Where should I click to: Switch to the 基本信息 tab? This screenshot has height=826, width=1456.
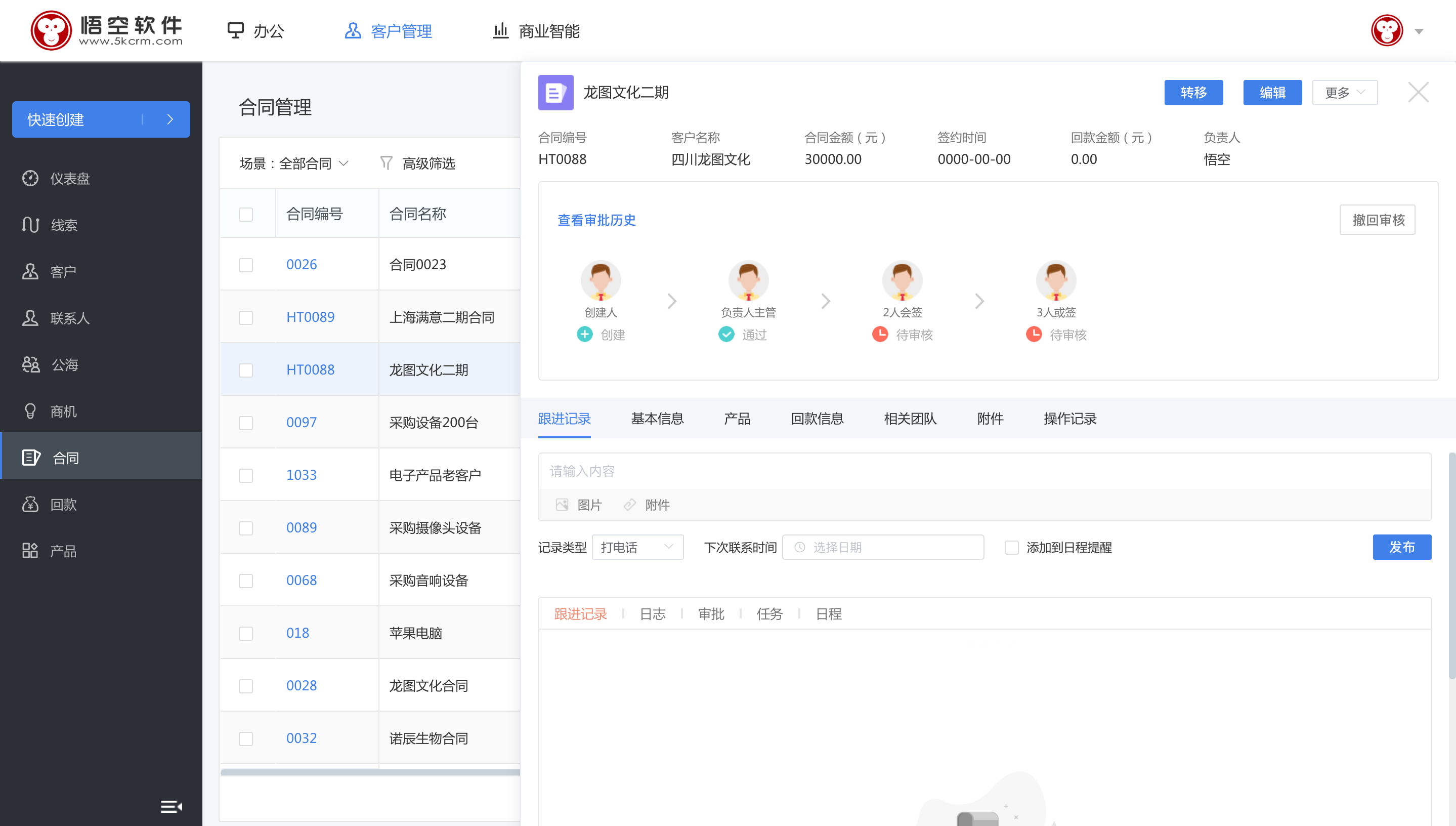(657, 419)
